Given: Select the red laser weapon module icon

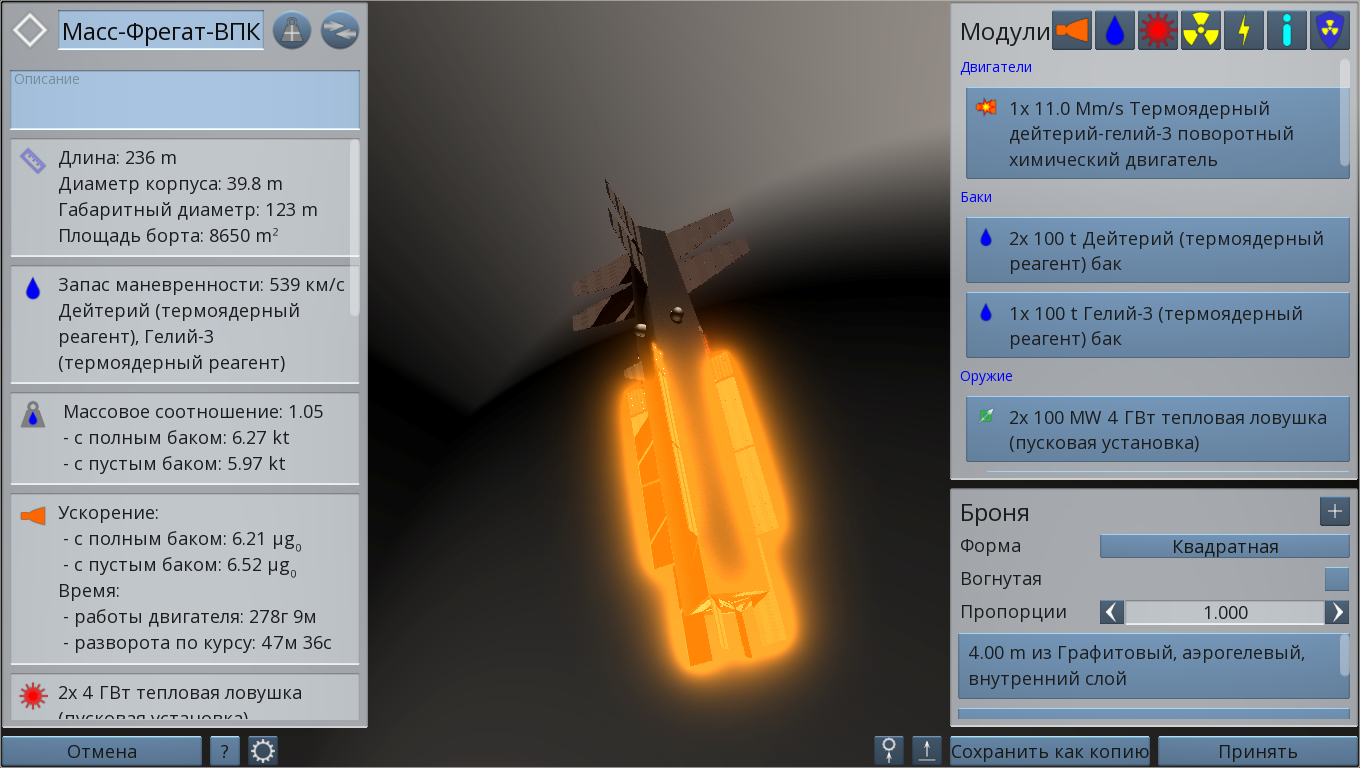Looking at the screenshot, I should pyautogui.click(x=1158, y=31).
